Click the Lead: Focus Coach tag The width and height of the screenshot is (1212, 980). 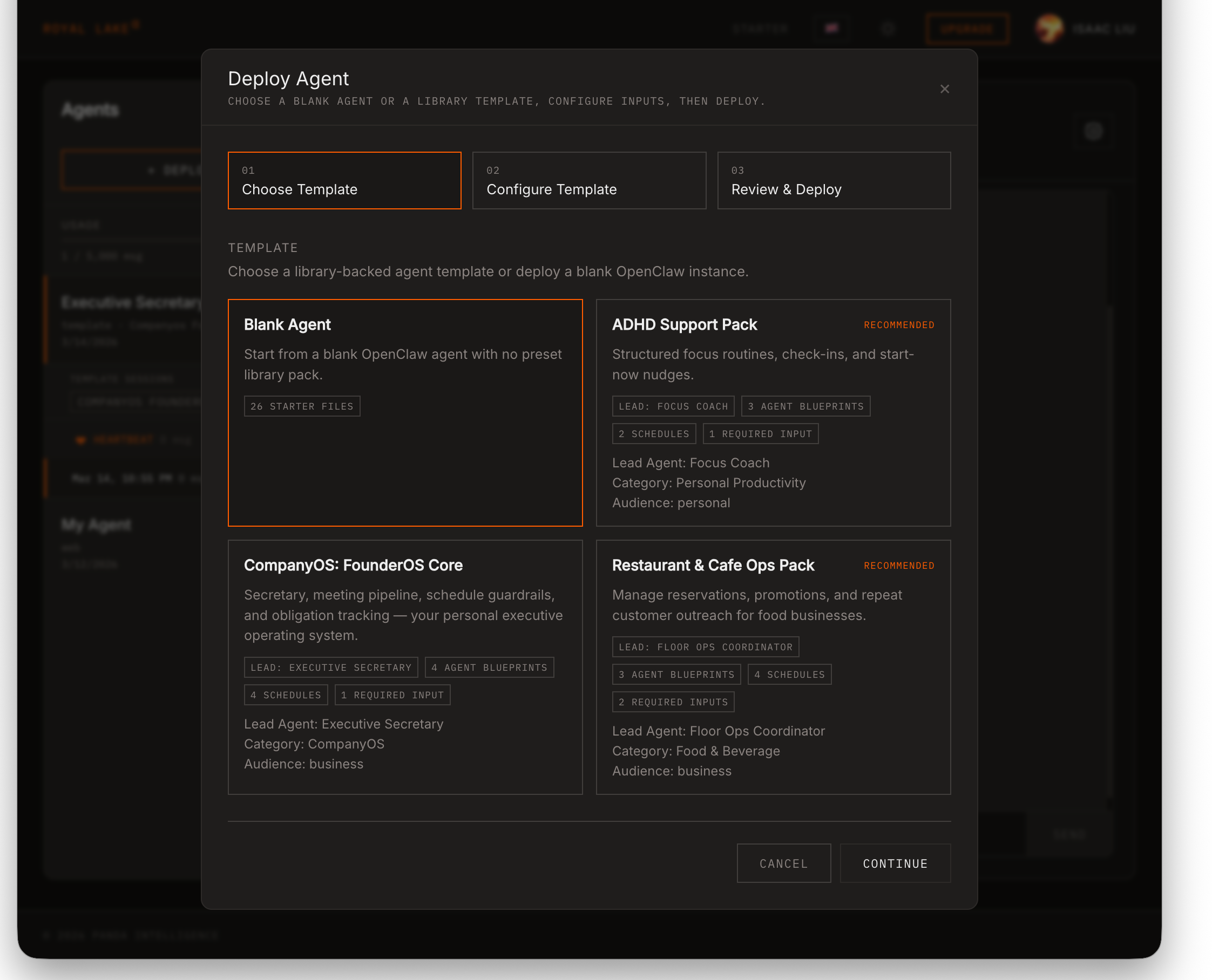click(x=673, y=406)
